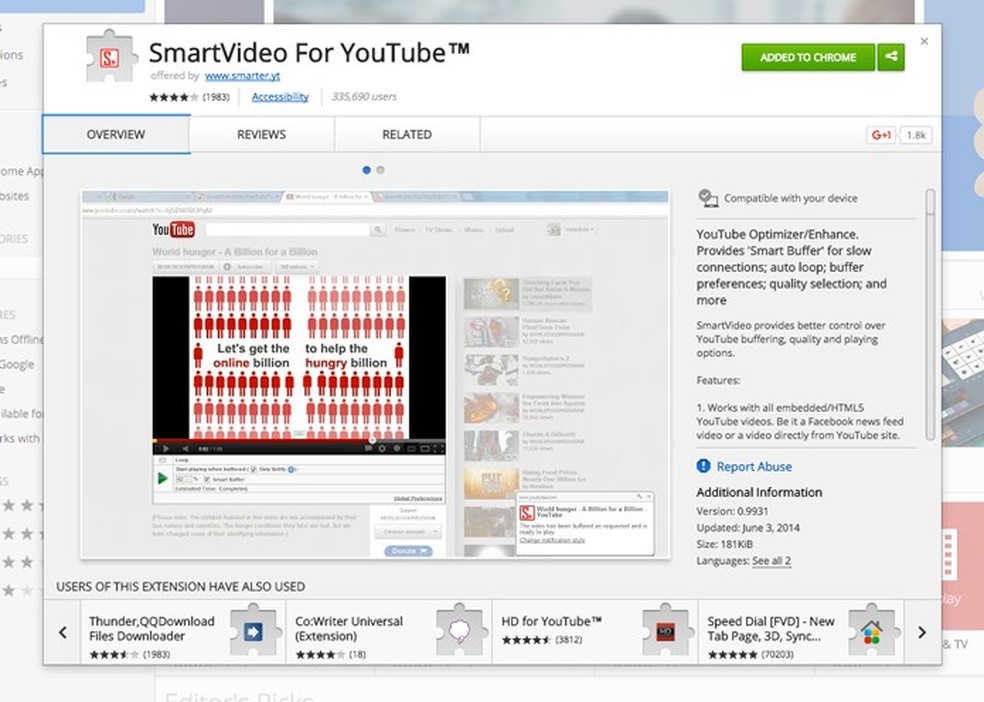The image size is (984, 702).
Task: Click the star rating with 1983 reviews
Action: coord(189,97)
